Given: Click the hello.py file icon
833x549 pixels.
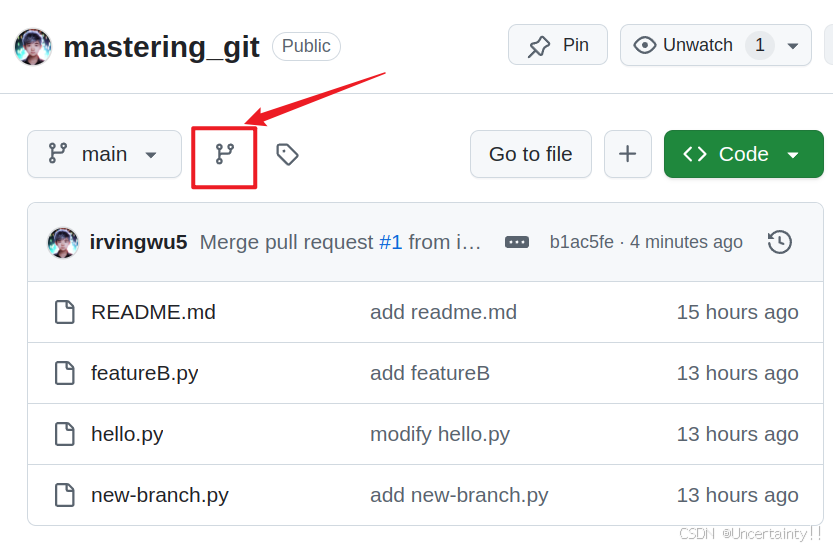Looking at the screenshot, I should 65,434.
